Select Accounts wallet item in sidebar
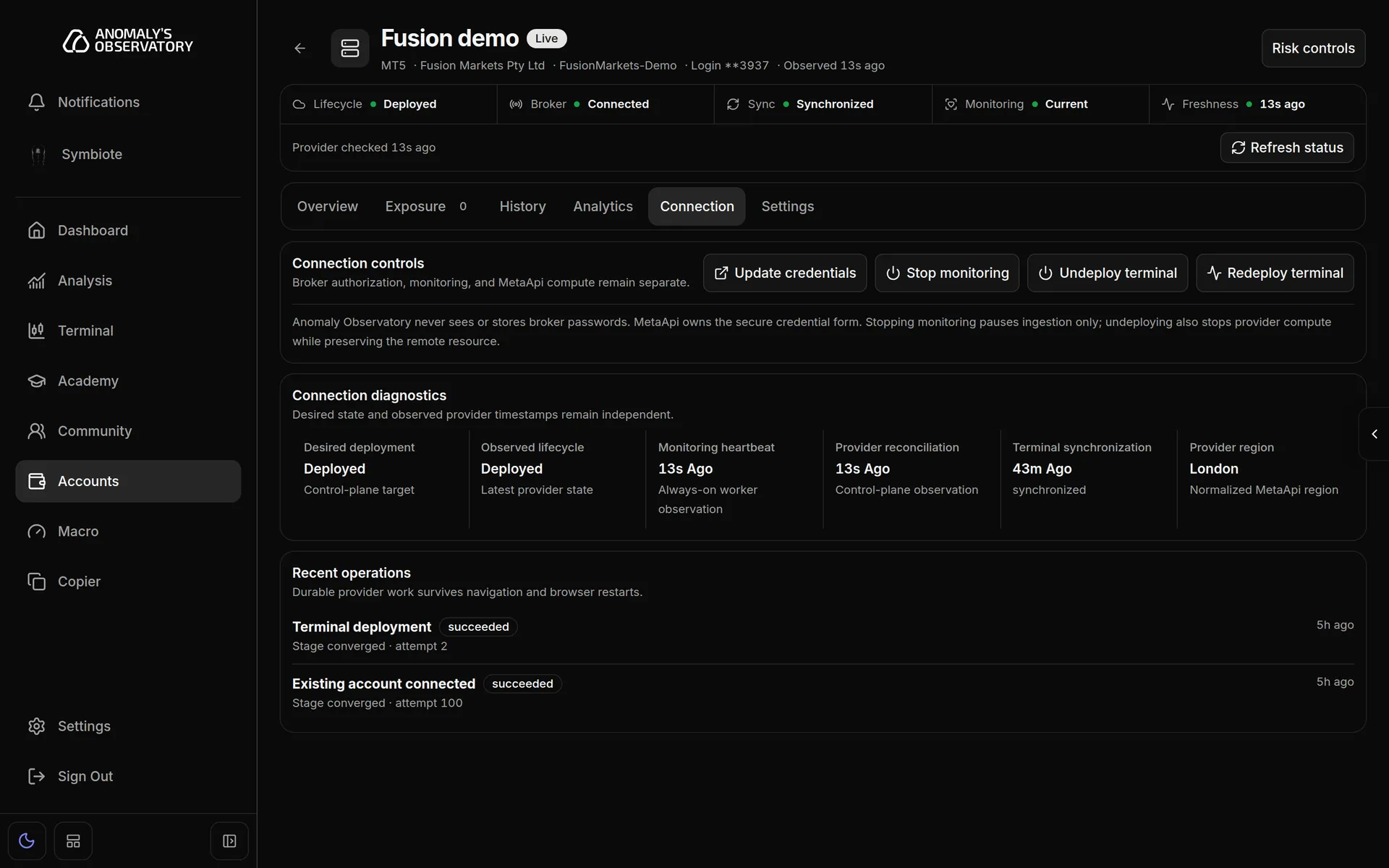 (x=128, y=481)
